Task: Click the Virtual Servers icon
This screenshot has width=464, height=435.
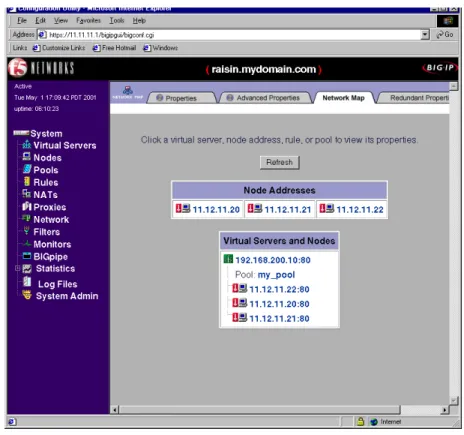Action: (27, 145)
